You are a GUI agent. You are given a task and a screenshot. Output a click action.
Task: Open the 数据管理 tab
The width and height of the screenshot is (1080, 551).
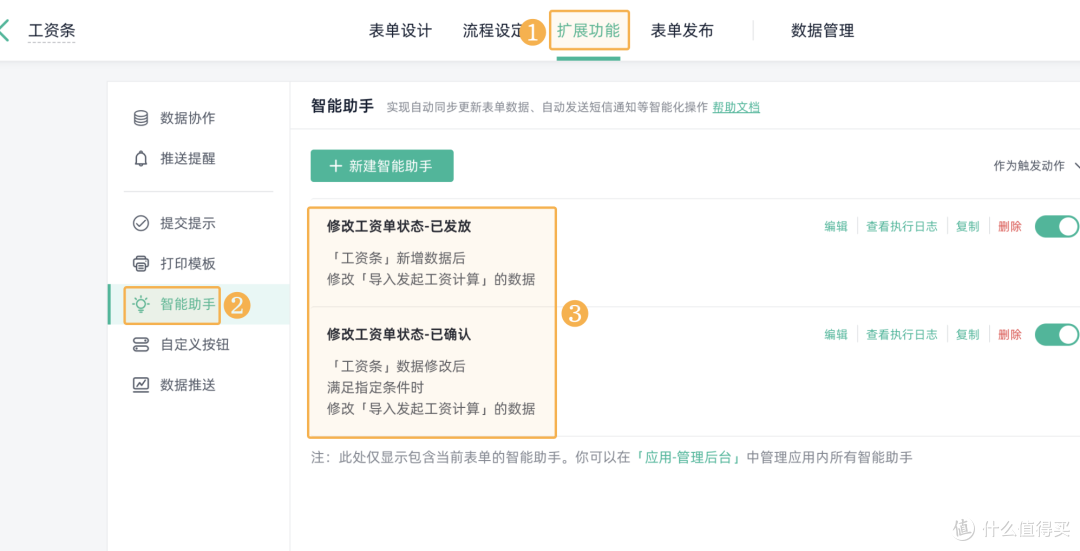(x=822, y=30)
